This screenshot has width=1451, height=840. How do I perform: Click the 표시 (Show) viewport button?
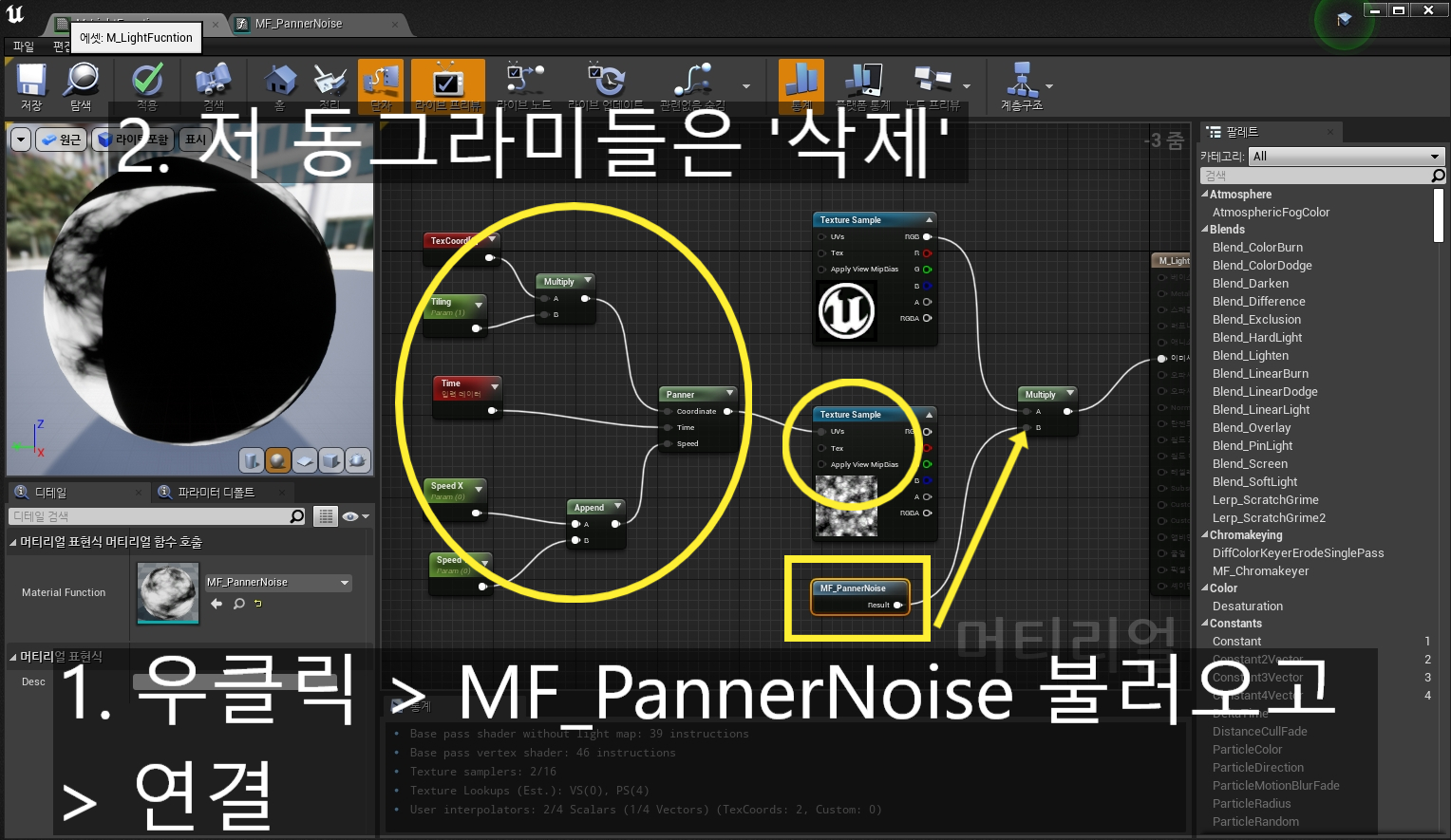pyautogui.click(x=196, y=140)
